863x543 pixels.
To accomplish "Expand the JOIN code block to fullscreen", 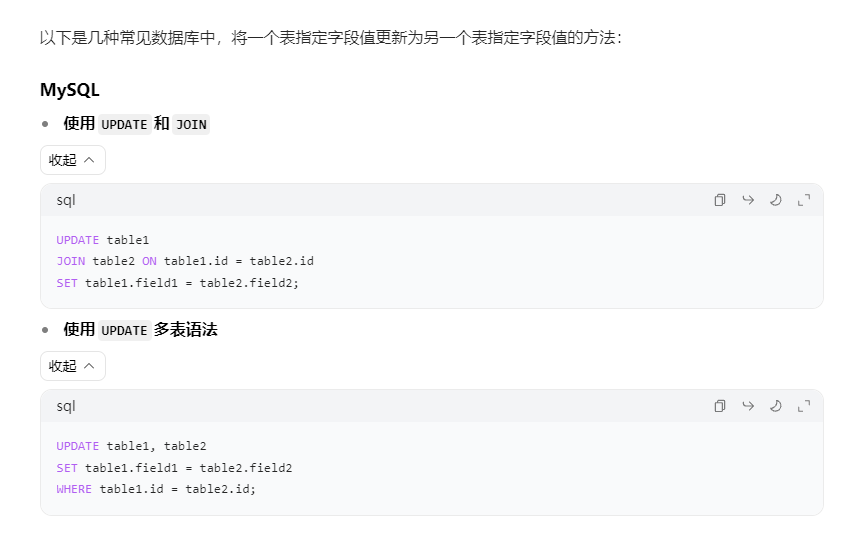I will click(x=803, y=200).
